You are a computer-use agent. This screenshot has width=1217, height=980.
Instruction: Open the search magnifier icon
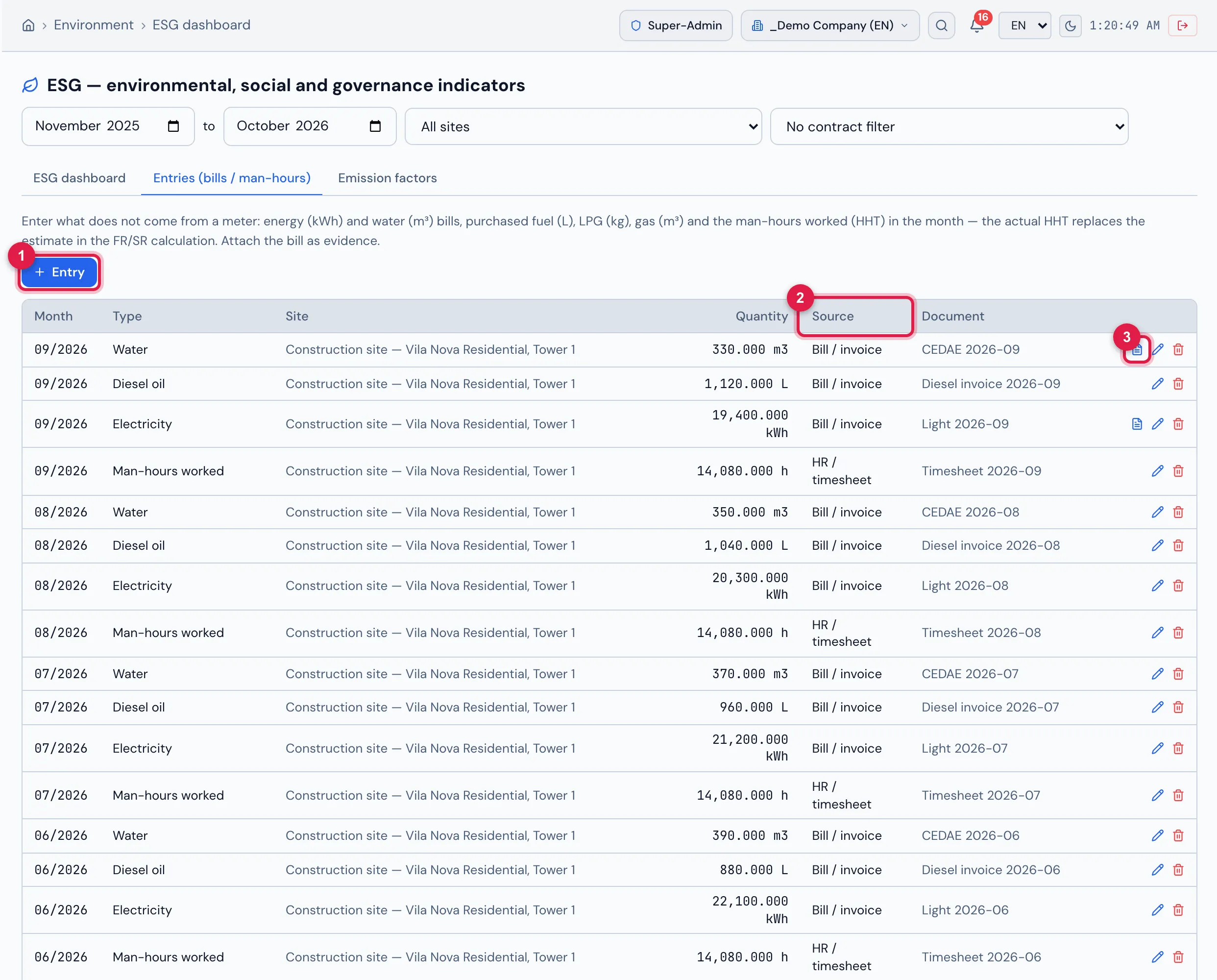(941, 25)
